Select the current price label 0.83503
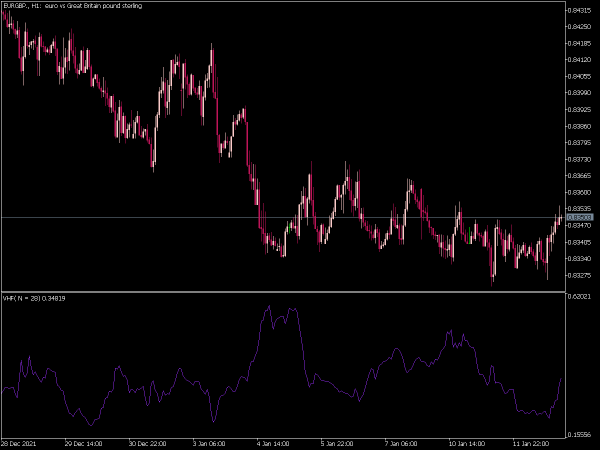 tap(580, 217)
